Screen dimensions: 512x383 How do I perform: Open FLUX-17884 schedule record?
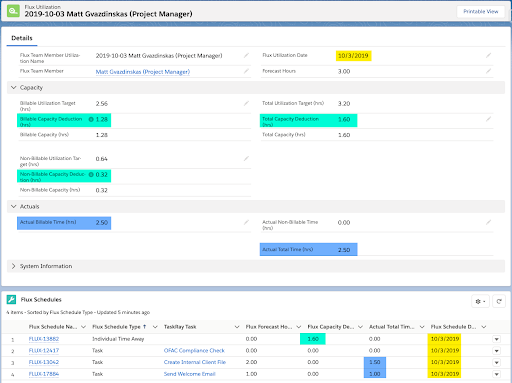tap(44, 374)
